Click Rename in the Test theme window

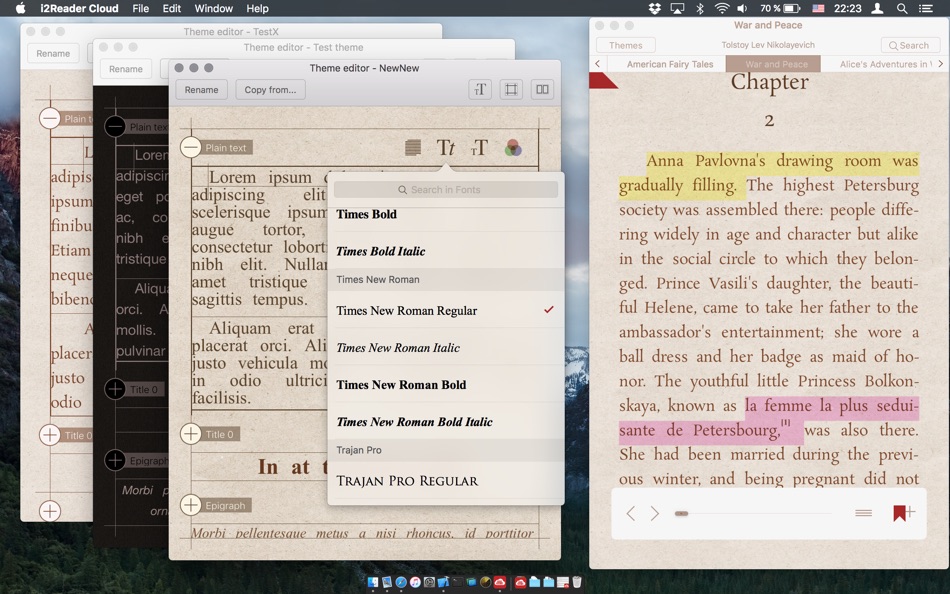click(125, 69)
